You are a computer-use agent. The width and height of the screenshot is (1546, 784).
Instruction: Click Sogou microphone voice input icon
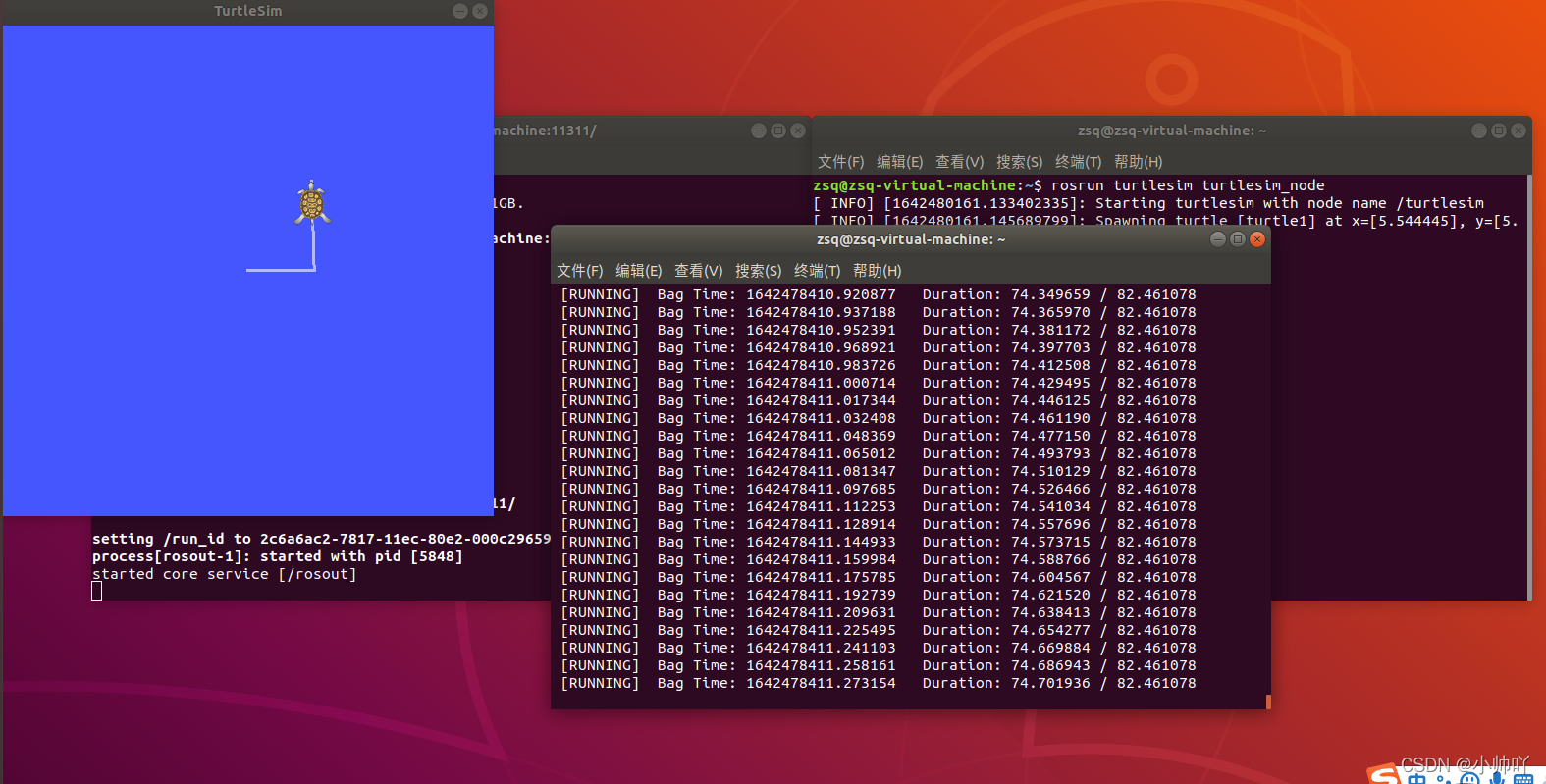coord(1496,779)
